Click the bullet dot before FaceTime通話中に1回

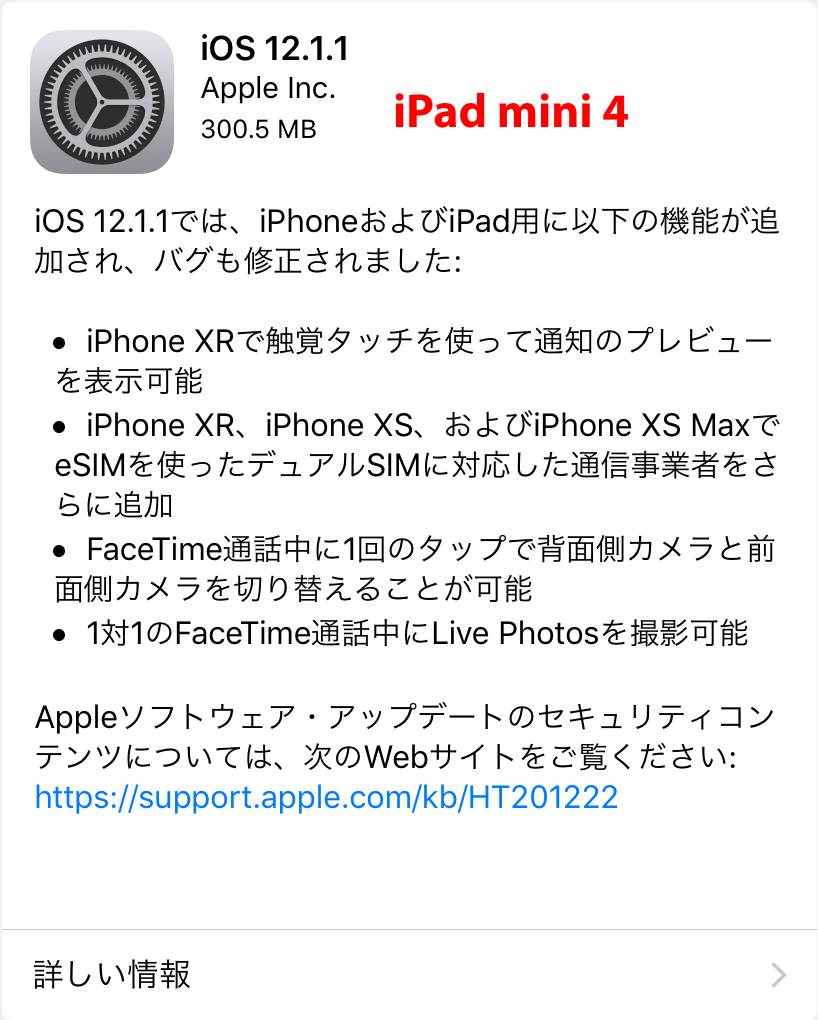click(x=60, y=551)
